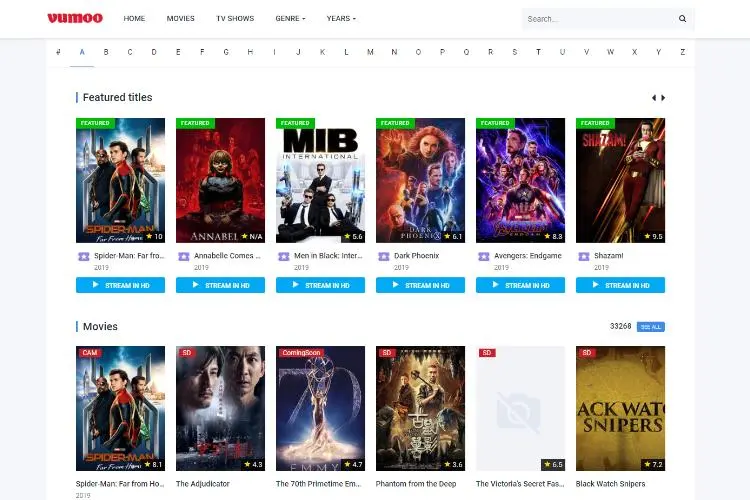Open Black Watch Snipers poster

[620, 409]
